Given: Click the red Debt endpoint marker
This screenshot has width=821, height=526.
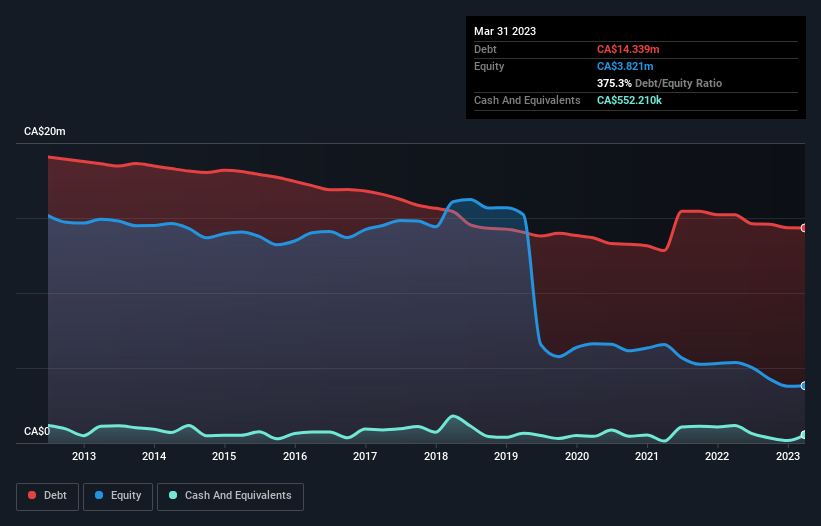Looking at the screenshot, I should [x=804, y=228].
